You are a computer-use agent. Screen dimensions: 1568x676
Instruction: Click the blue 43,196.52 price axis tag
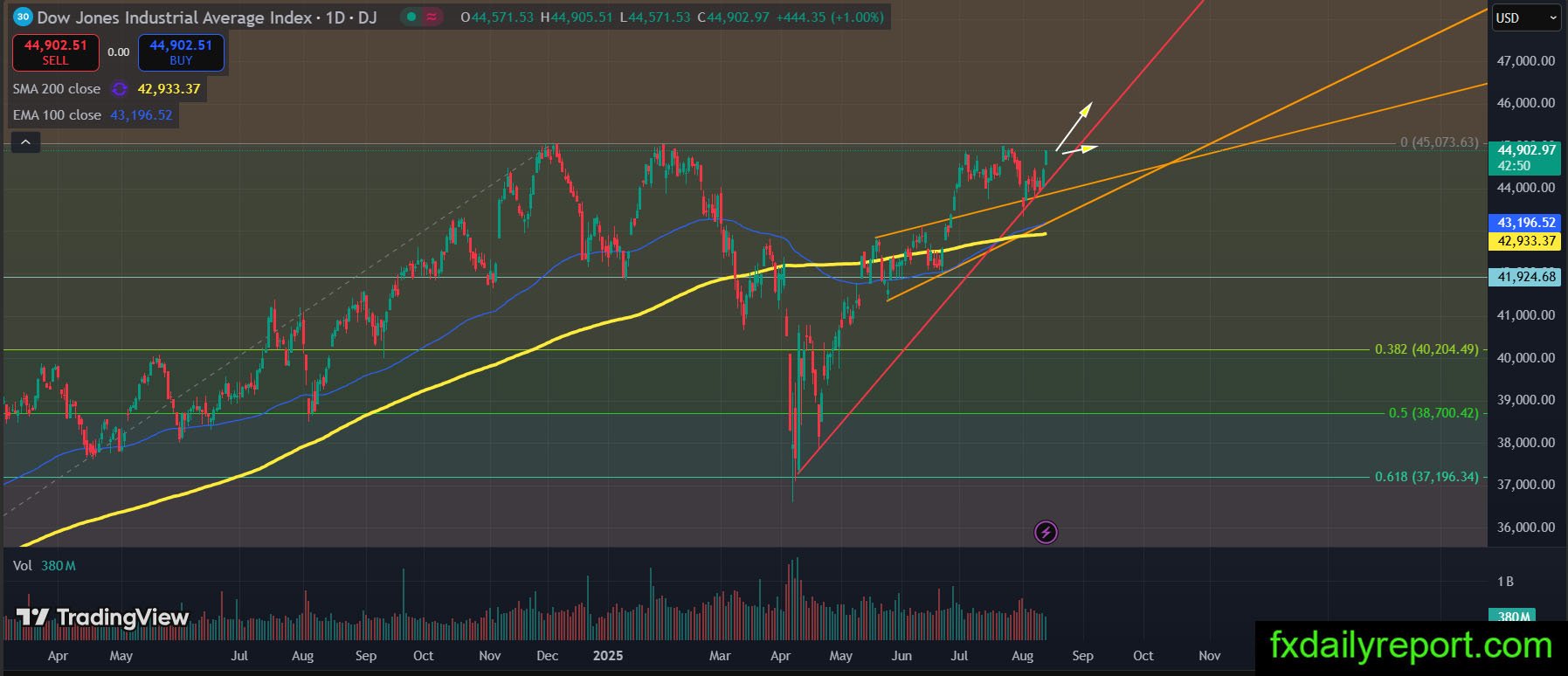tap(1525, 223)
